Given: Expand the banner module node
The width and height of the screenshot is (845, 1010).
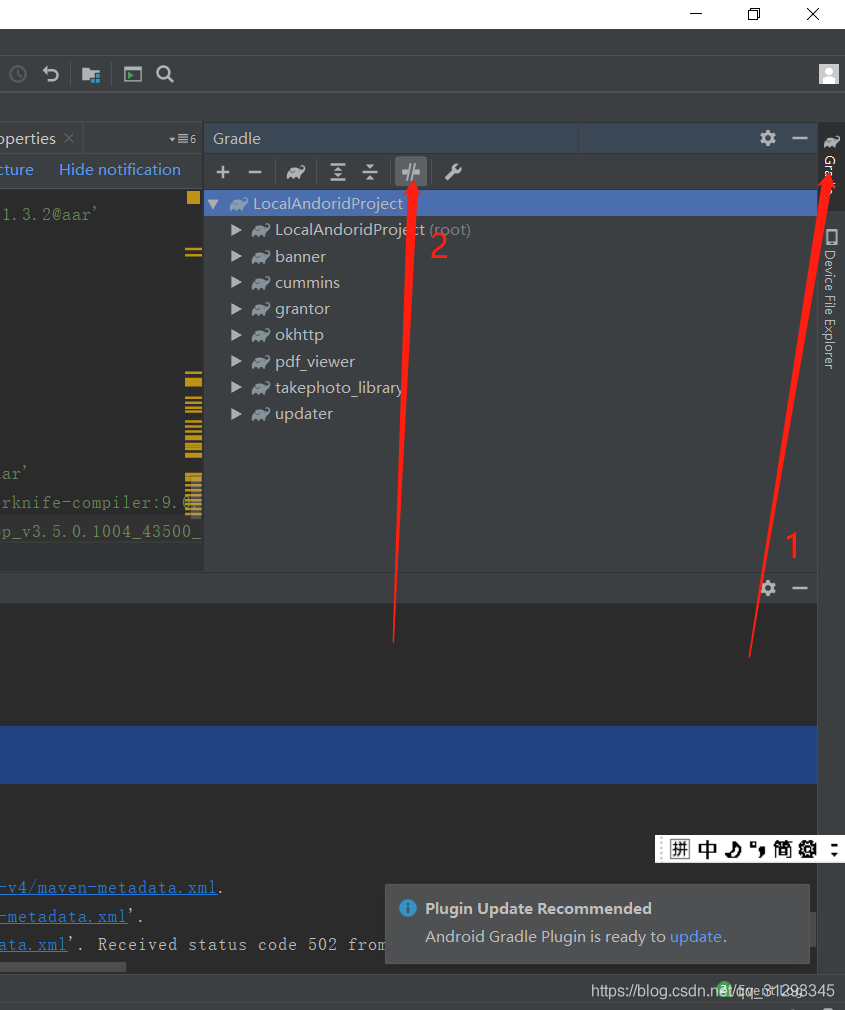Looking at the screenshot, I should pos(236,256).
